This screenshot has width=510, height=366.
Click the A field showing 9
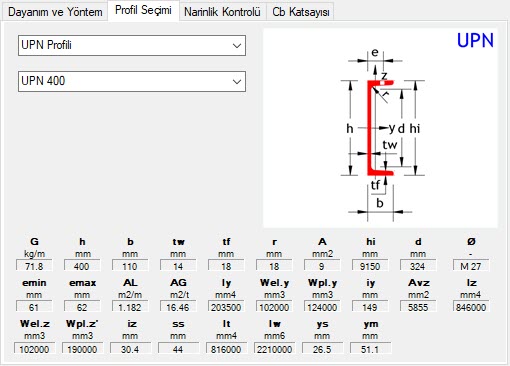coord(322,266)
